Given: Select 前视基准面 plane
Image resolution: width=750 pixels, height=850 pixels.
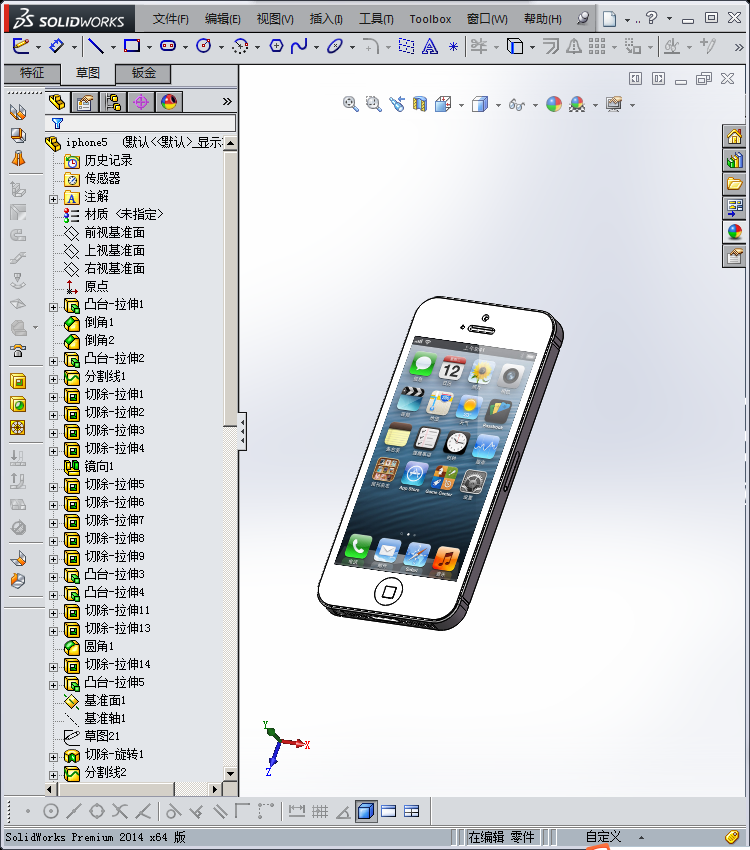Looking at the screenshot, I should pyautogui.click(x=105, y=233).
